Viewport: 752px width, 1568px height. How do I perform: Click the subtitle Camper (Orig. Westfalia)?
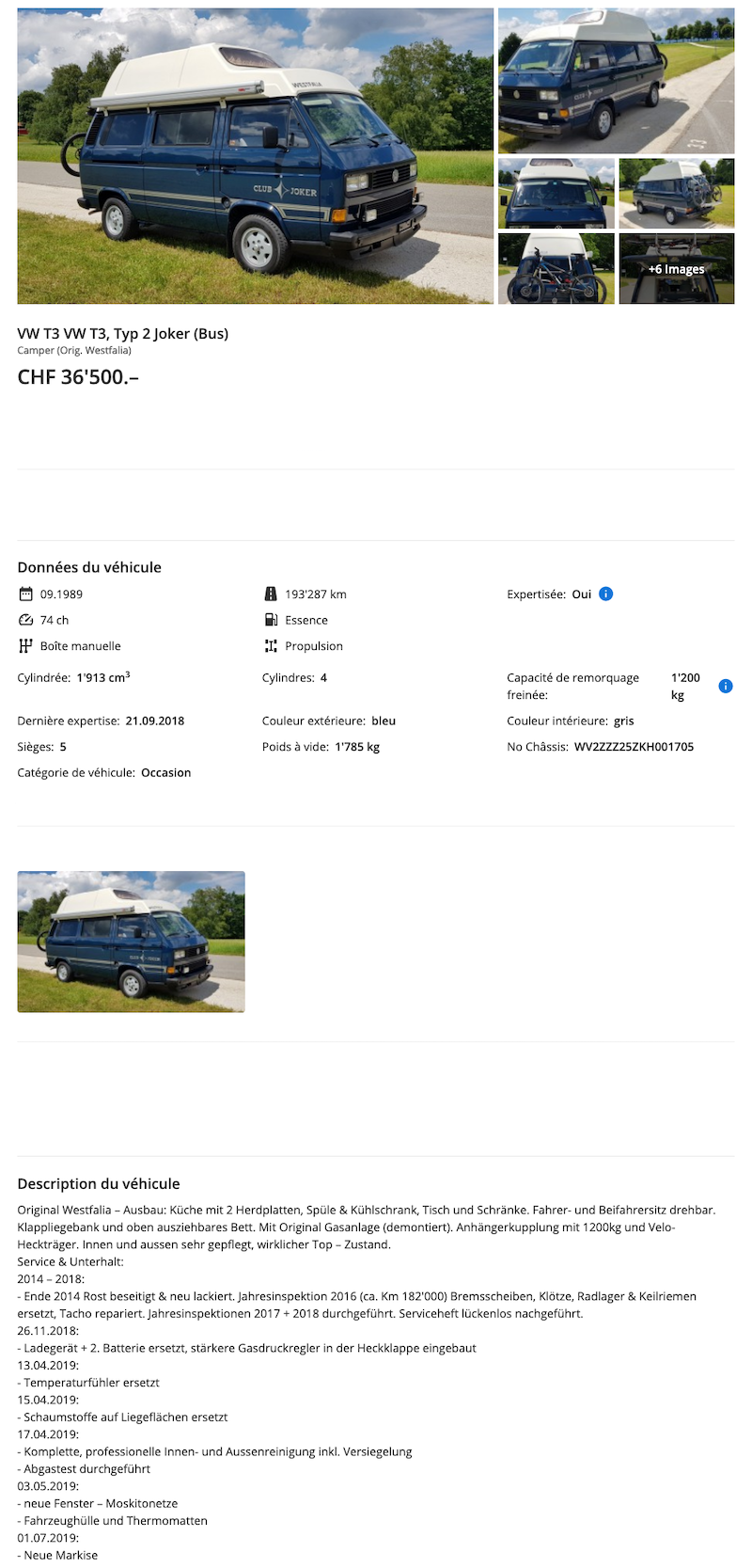point(74,350)
